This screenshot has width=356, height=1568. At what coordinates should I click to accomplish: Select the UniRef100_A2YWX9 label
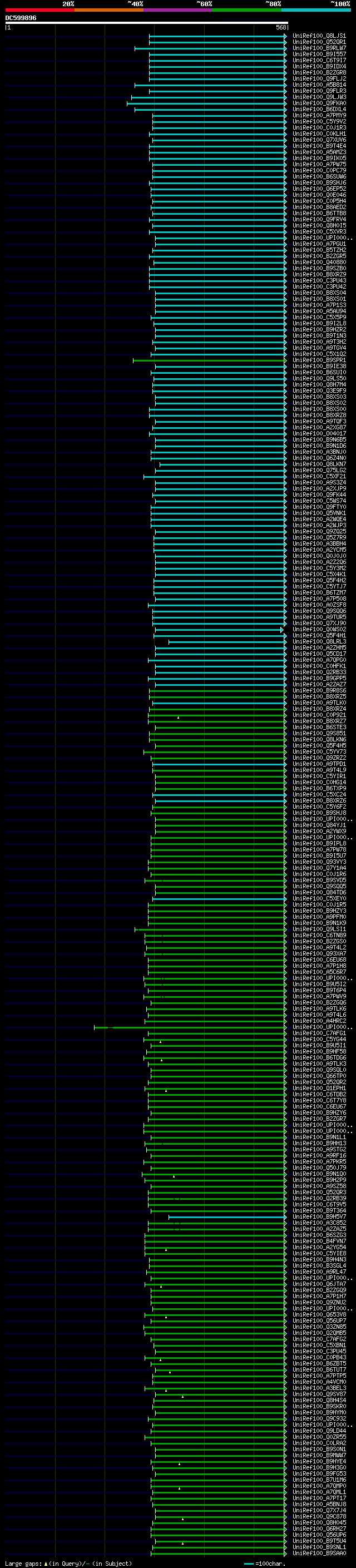pyautogui.click(x=319, y=832)
